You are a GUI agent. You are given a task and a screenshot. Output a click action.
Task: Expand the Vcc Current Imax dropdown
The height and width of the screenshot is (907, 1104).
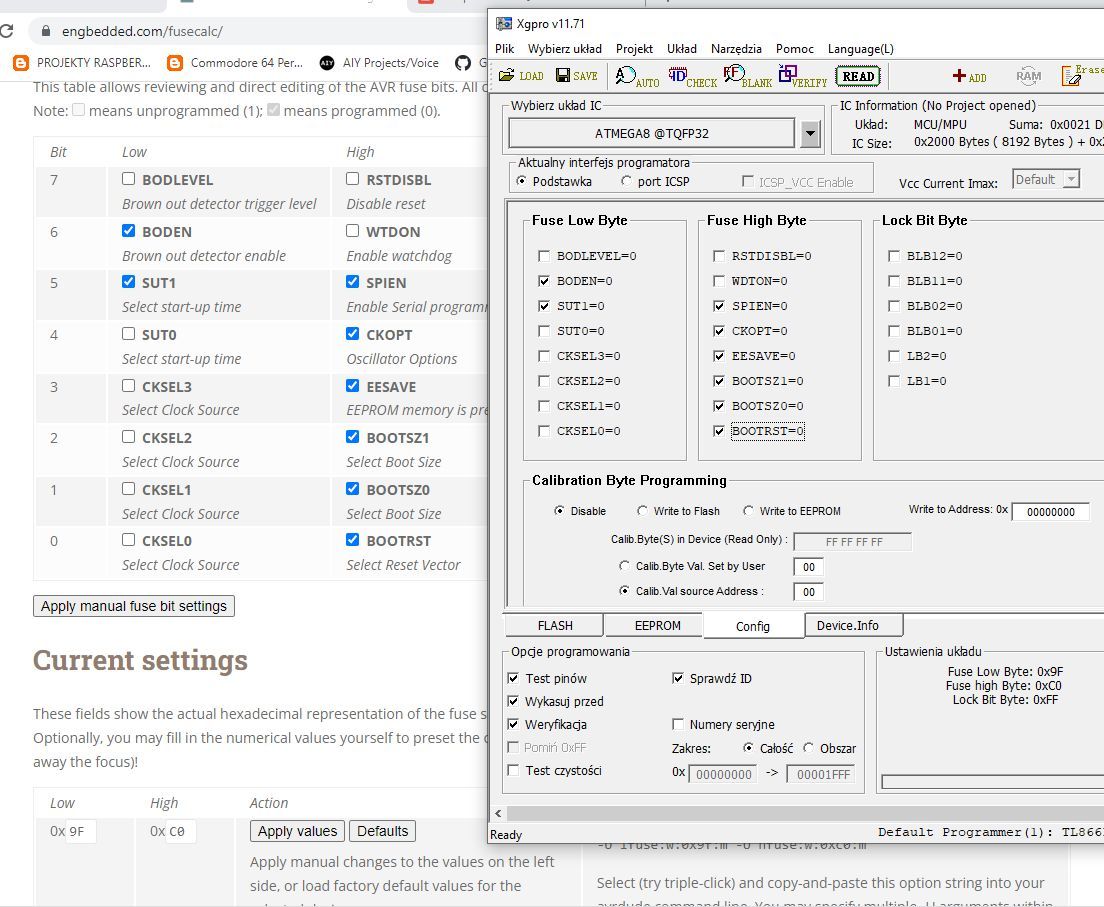(x=1070, y=180)
